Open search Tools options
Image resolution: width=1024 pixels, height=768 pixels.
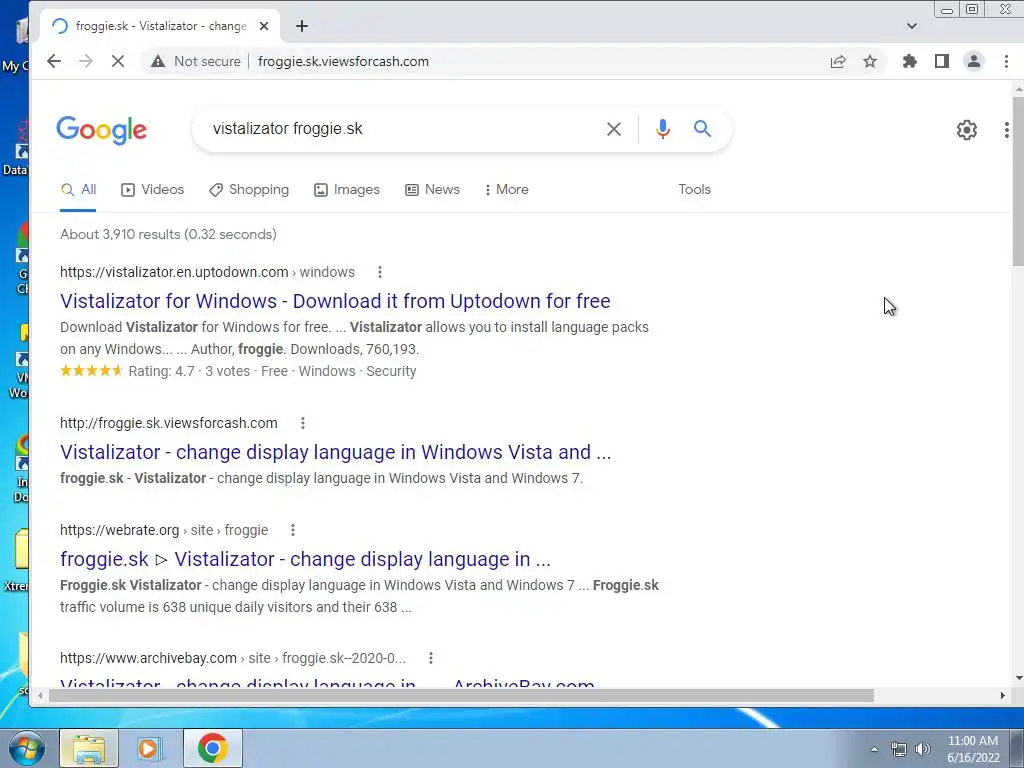694,189
